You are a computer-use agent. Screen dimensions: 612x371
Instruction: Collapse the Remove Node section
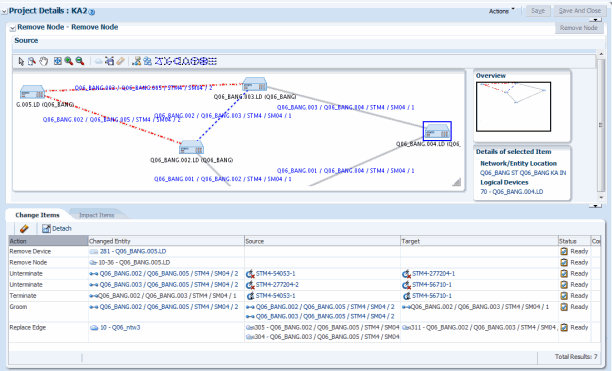point(12,28)
